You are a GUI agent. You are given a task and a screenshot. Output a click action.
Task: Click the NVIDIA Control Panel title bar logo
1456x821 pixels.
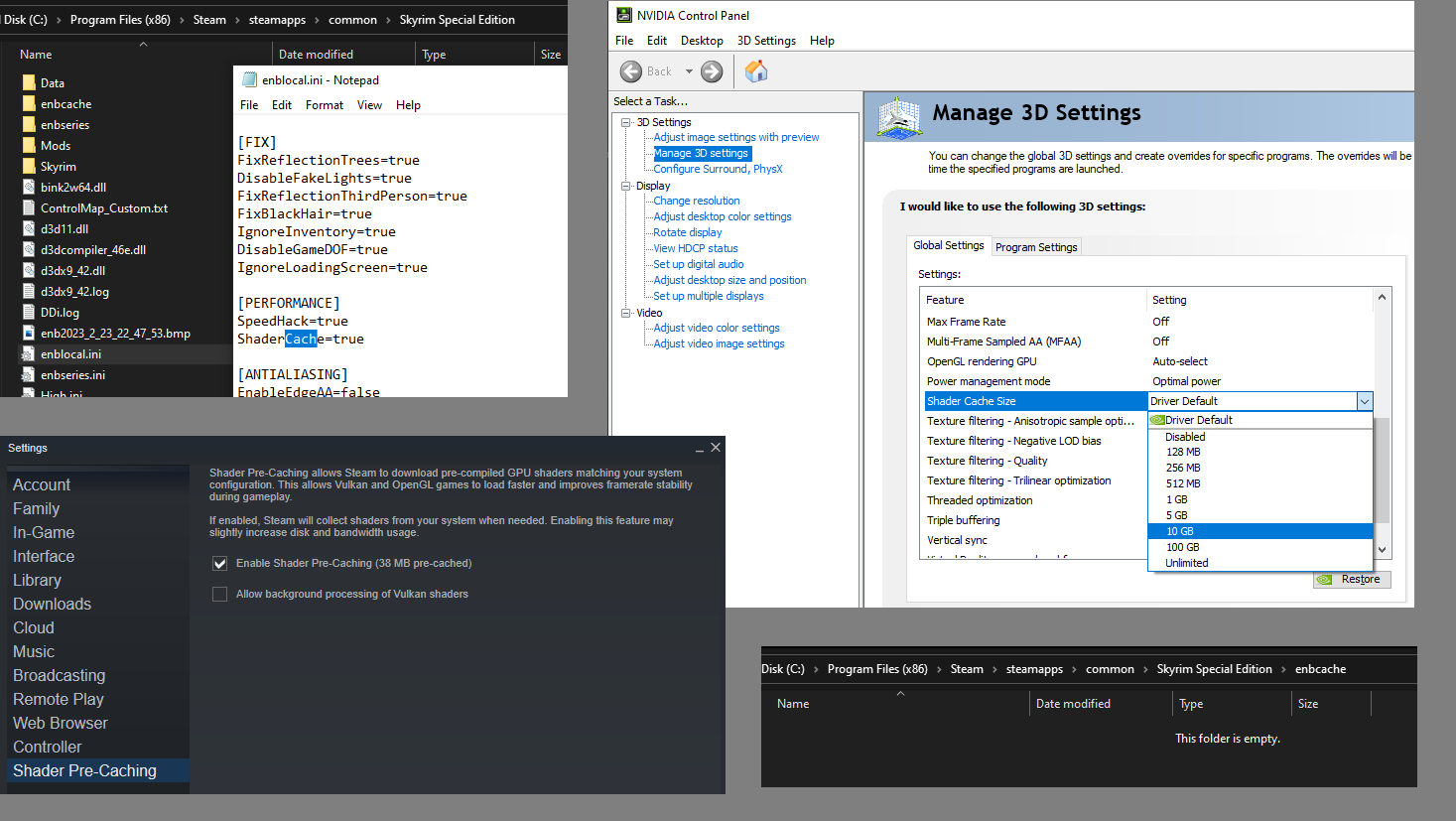point(624,15)
